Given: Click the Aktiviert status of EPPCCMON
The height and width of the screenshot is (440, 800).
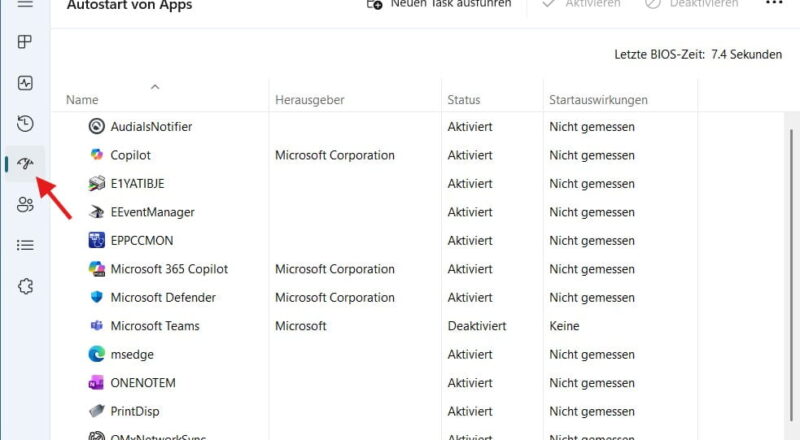Looking at the screenshot, I should coord(470,240).
